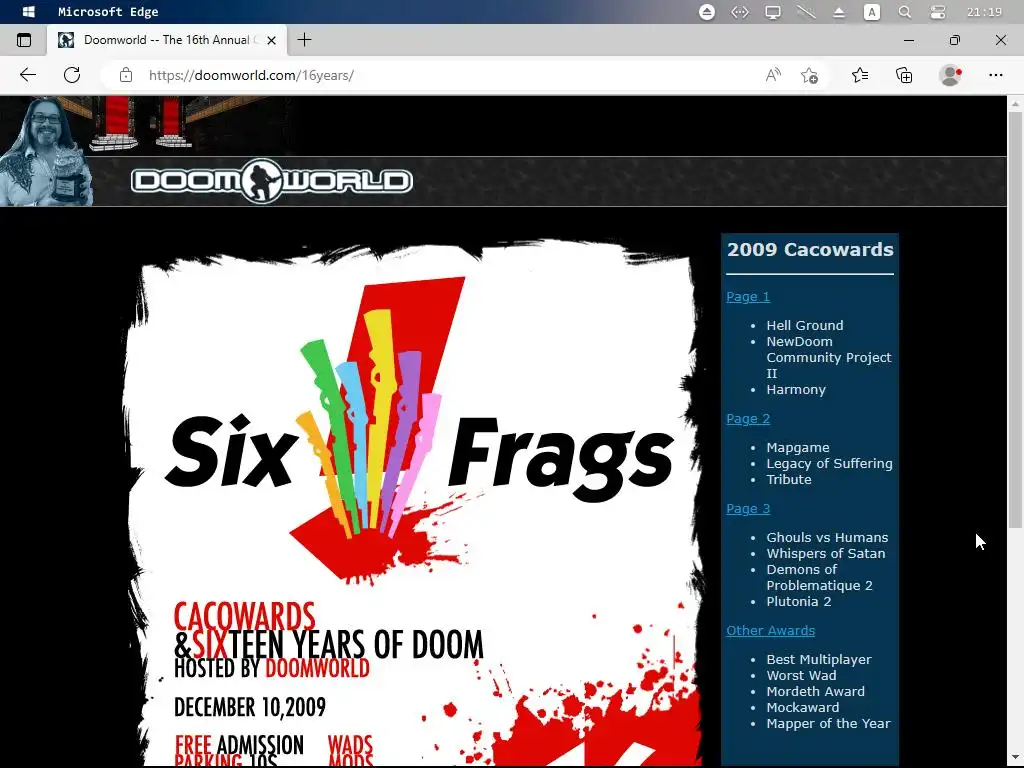1024x768 pixels.
Task: Open Settings and more menu
Action: pos(995,75)
